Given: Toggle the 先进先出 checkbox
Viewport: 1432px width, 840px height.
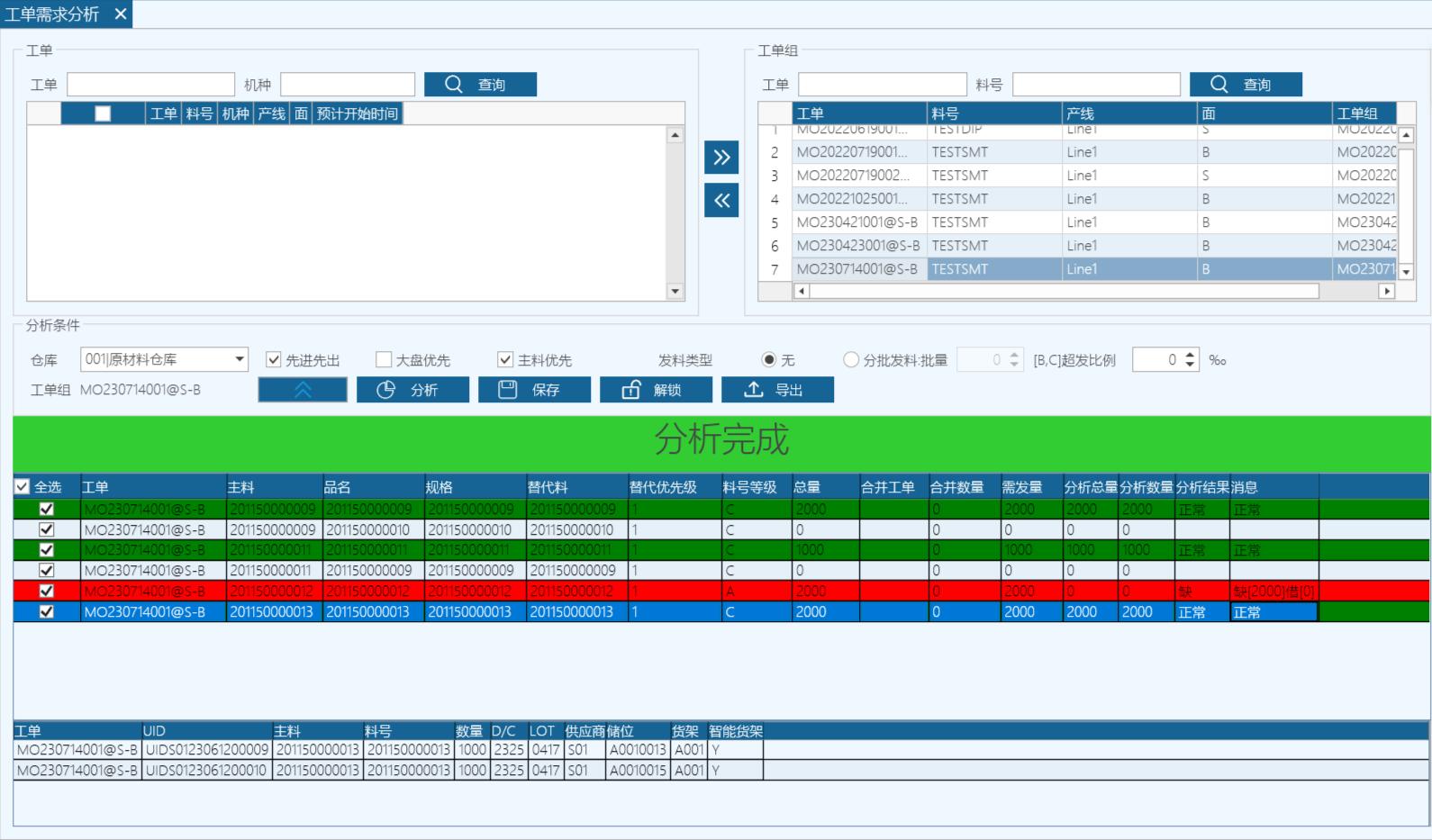Looking at the screenshot, I should coord(274,360).
